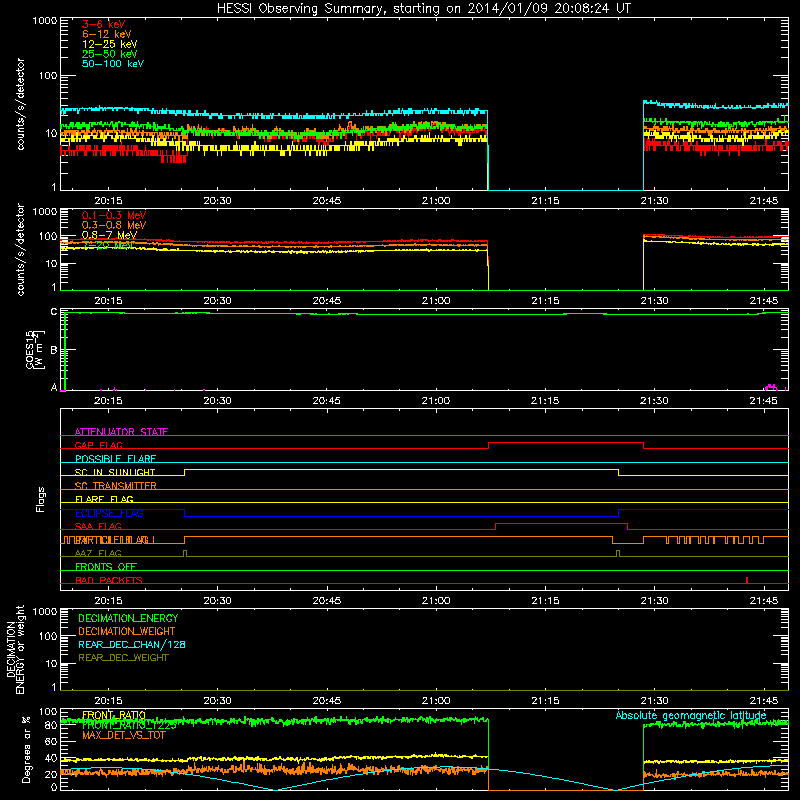Click the SC_TRANSMITTER flag label
Viewport: 800px width, 800px height.
pyautogui.click(x=115, y=486)
